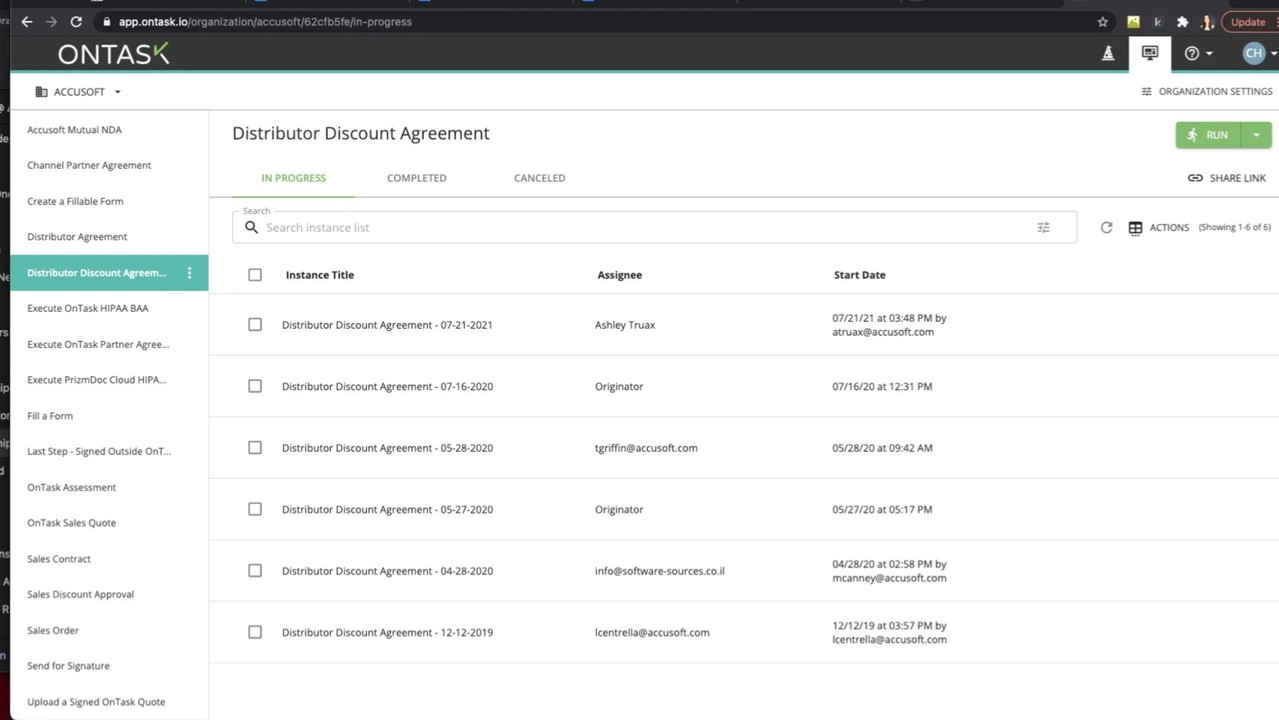Open the dropdown arrow beside RUN button

[x=1256, y=135]
